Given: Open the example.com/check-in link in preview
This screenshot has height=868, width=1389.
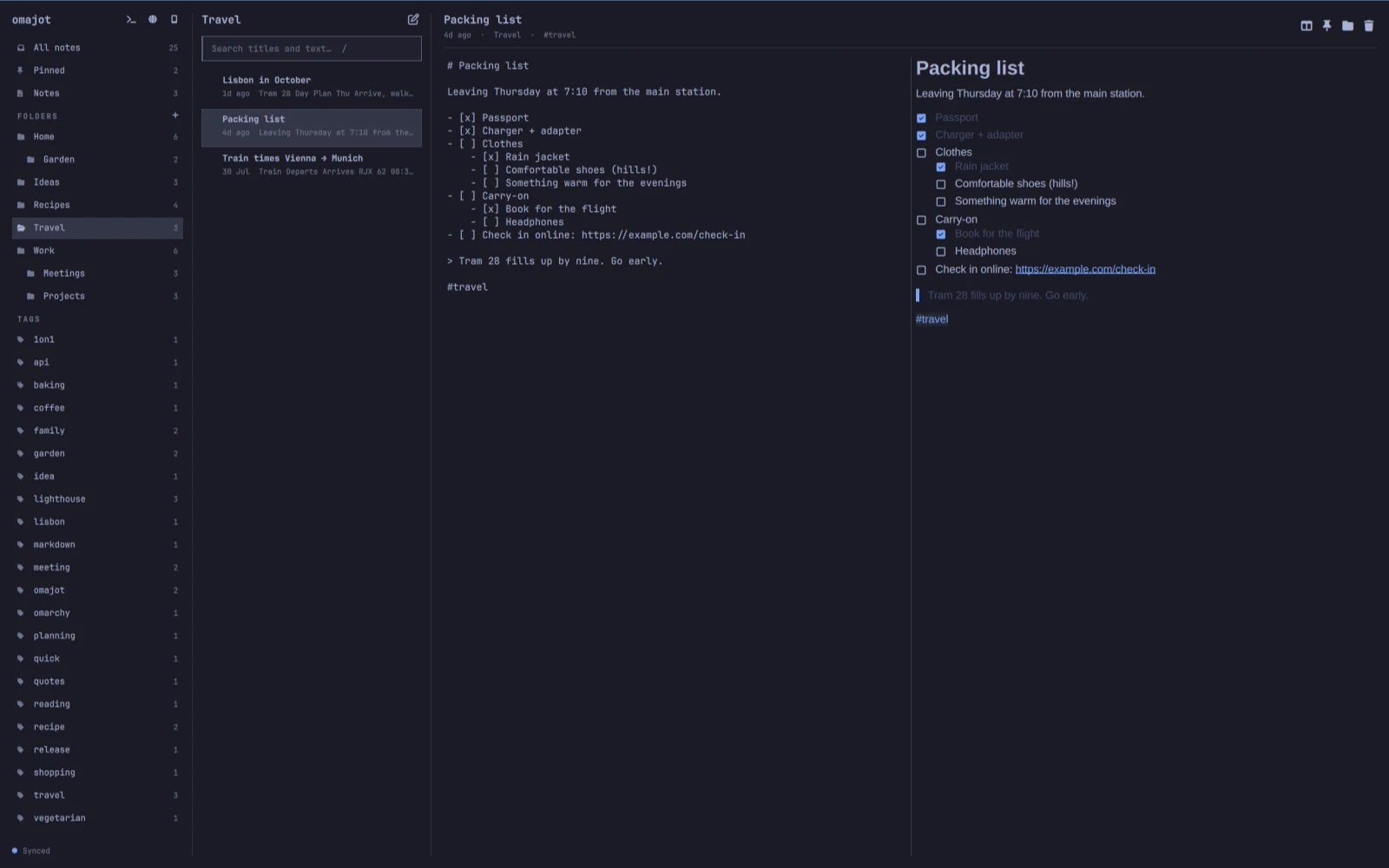Looking at the screenshot, I should point(1085,269).
